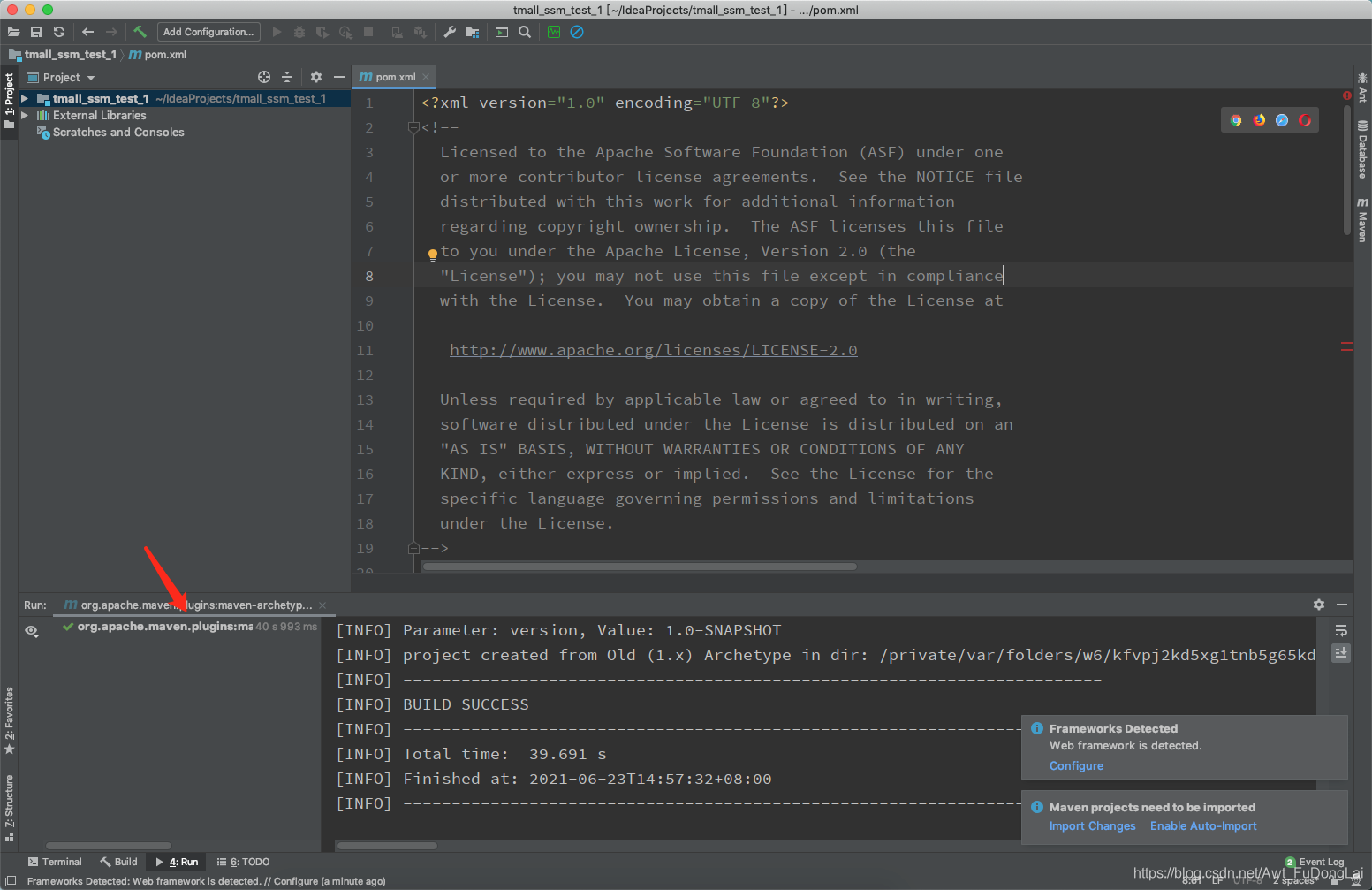The width and height of the screenshot is (1372, 890).
Task: Toggle the eye view options icon in Run
Action: (31, 630)
